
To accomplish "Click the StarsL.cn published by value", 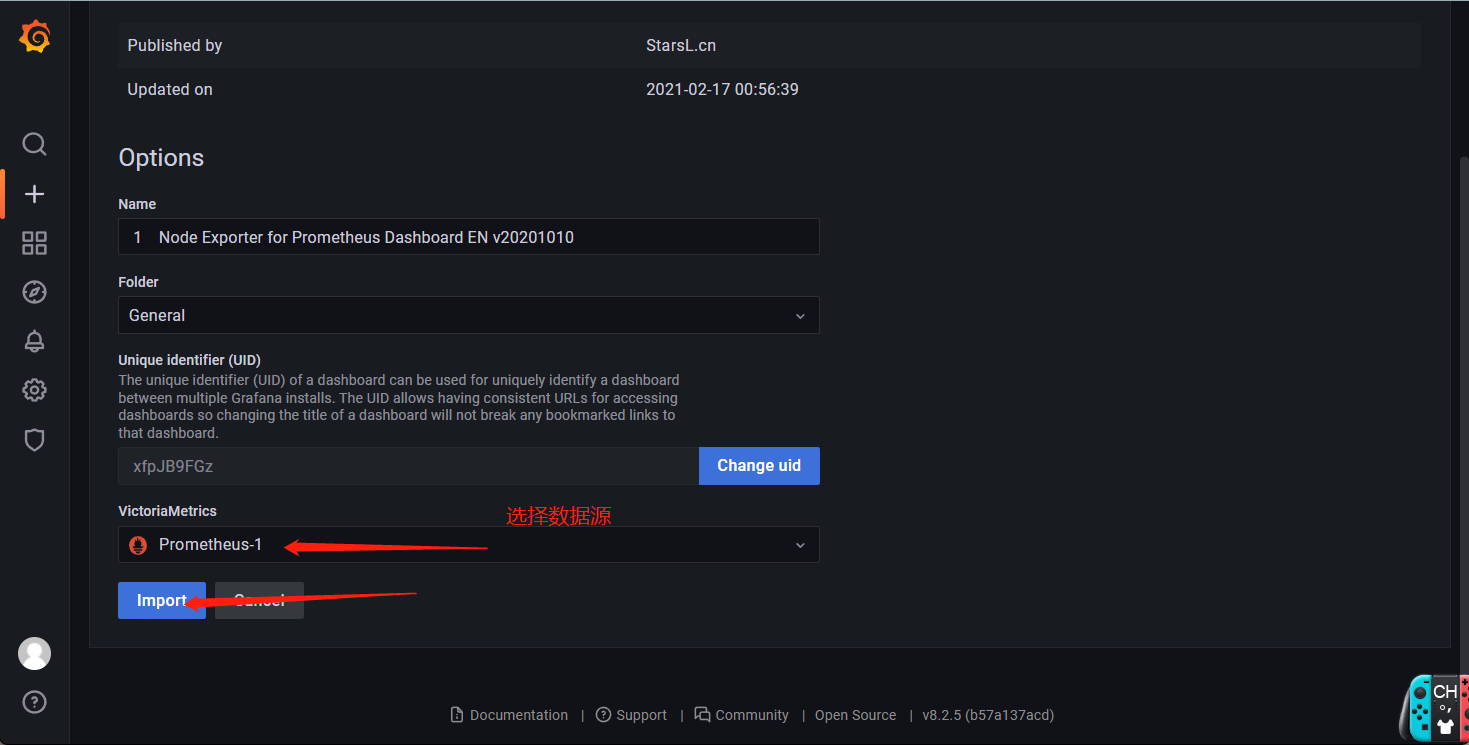I will coord(681,45).
